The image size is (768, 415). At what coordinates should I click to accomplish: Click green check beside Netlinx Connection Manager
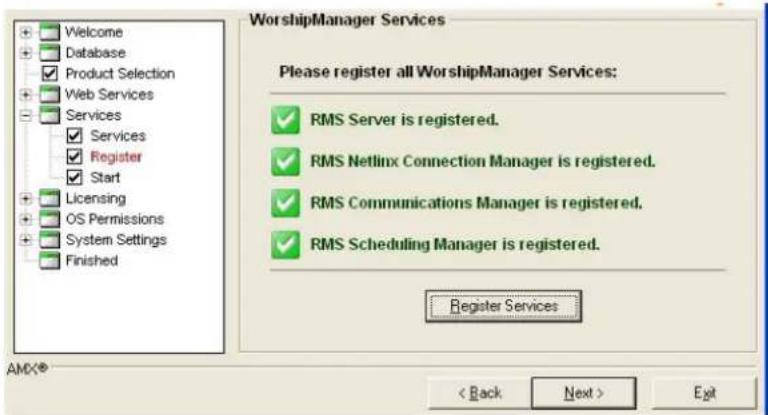(286, 161)
